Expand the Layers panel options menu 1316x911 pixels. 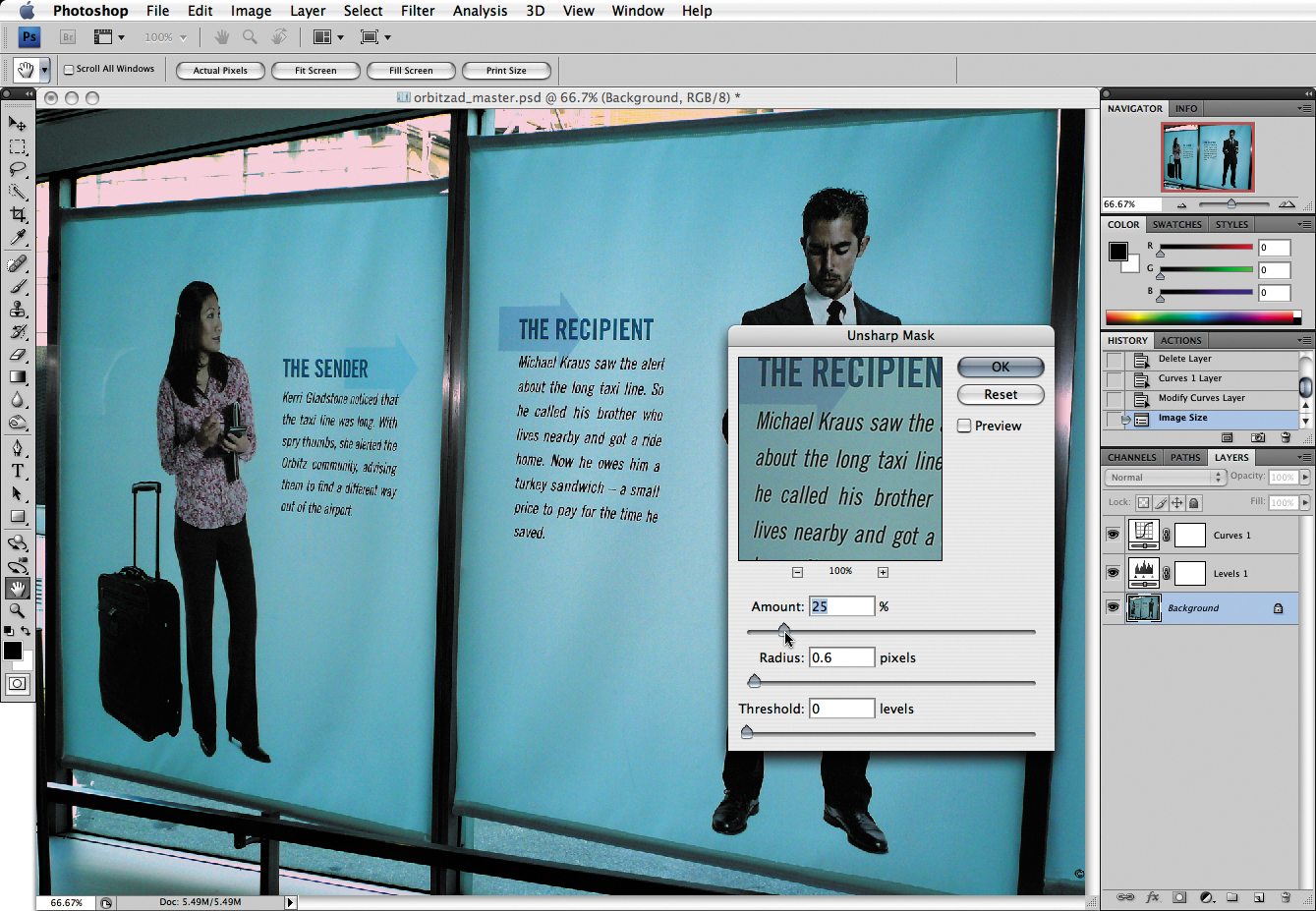(x=1303, y=457)
